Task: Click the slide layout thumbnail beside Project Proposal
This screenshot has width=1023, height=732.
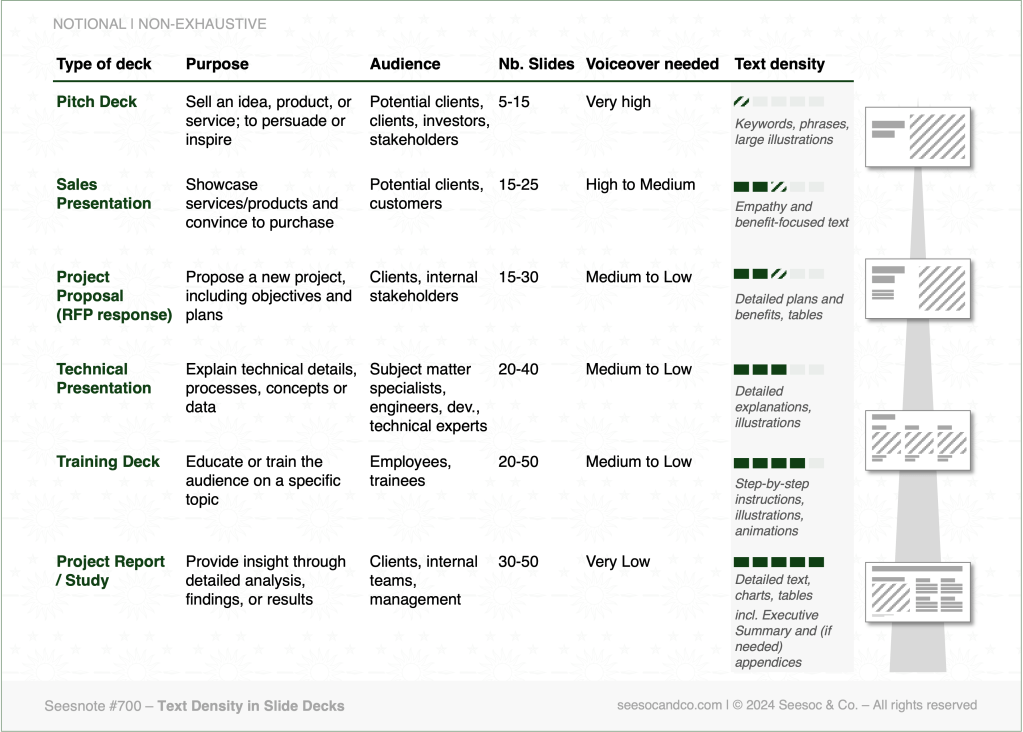Action: coord(918,289)
